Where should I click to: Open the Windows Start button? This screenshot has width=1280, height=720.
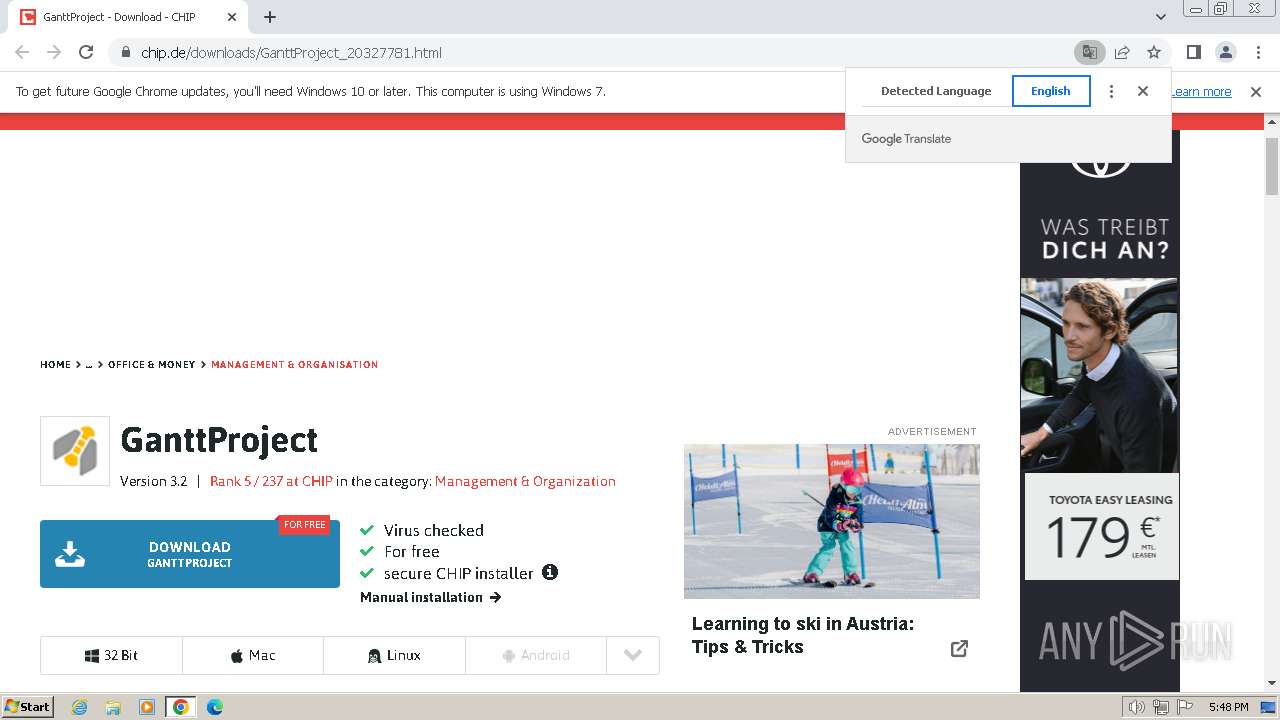pos(28,706)
